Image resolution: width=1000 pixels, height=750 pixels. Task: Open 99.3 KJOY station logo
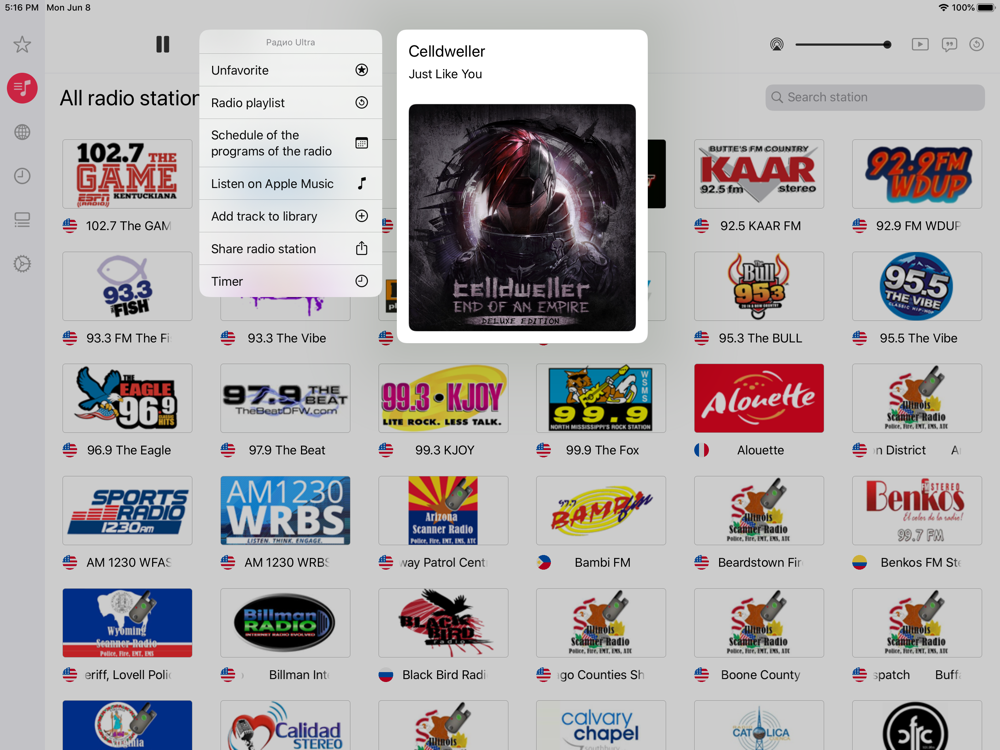443,399
